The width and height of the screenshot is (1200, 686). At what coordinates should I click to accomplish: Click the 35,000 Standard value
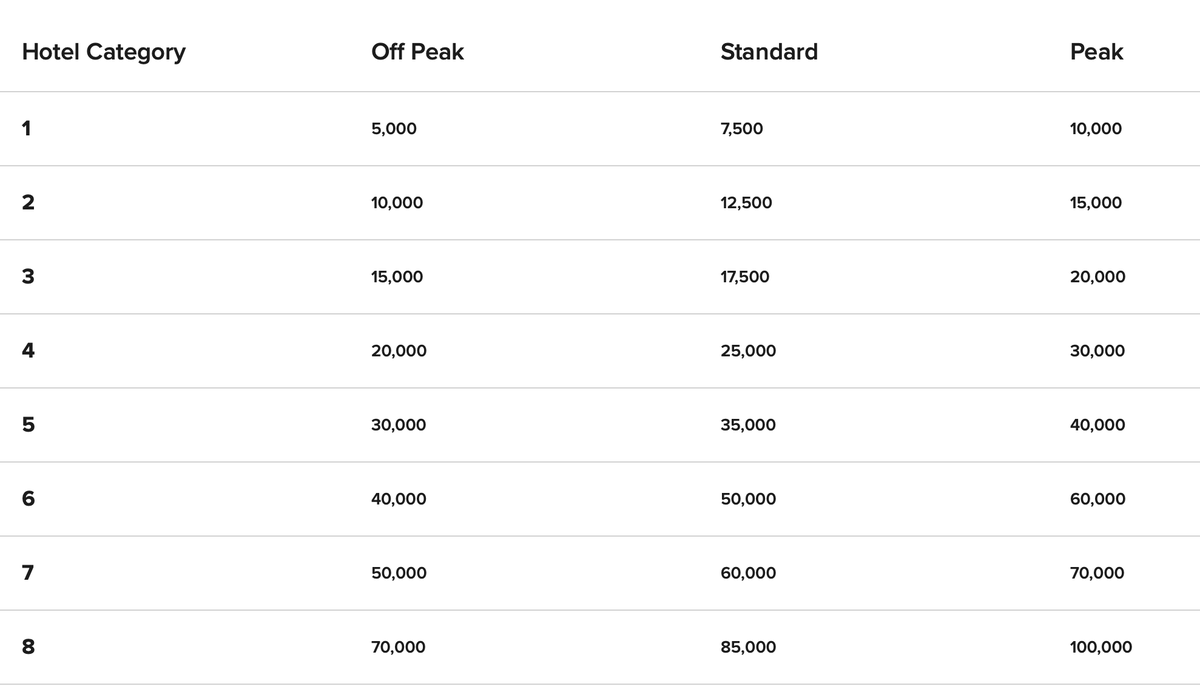(748, 425)
